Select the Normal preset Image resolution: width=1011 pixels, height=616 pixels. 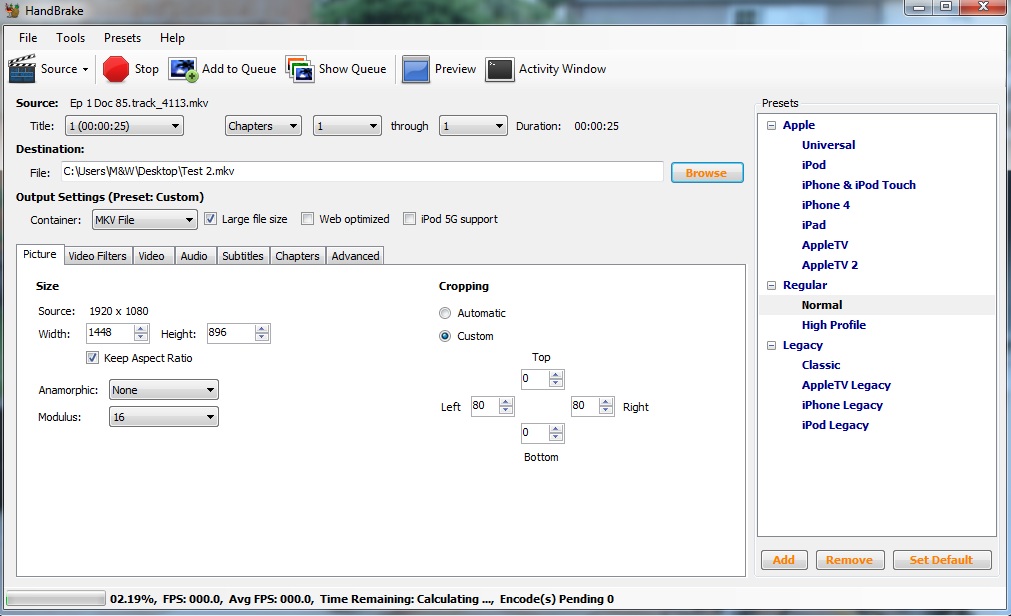(822, 305)
